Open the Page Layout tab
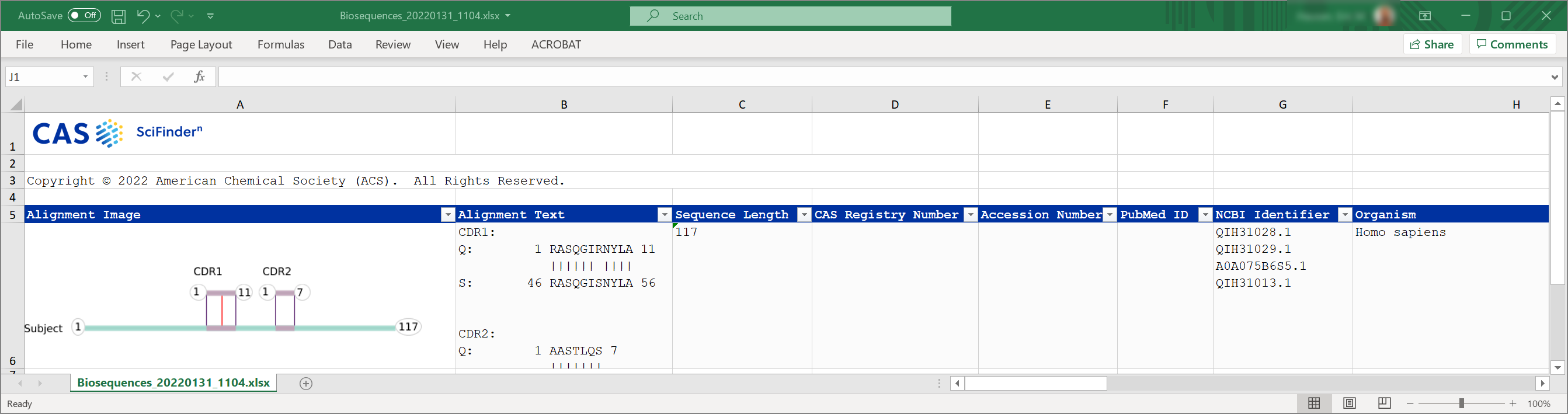This screenshot has width=1568, height=414. [x=201, y=44]
